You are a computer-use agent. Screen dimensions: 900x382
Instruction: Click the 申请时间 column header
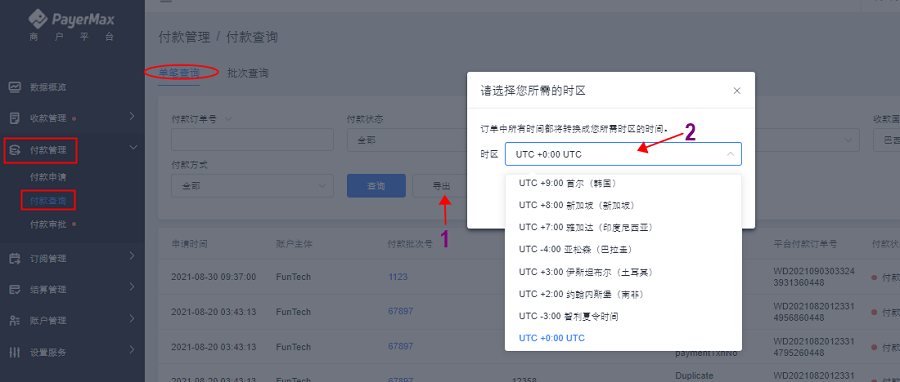click(189, 244)
